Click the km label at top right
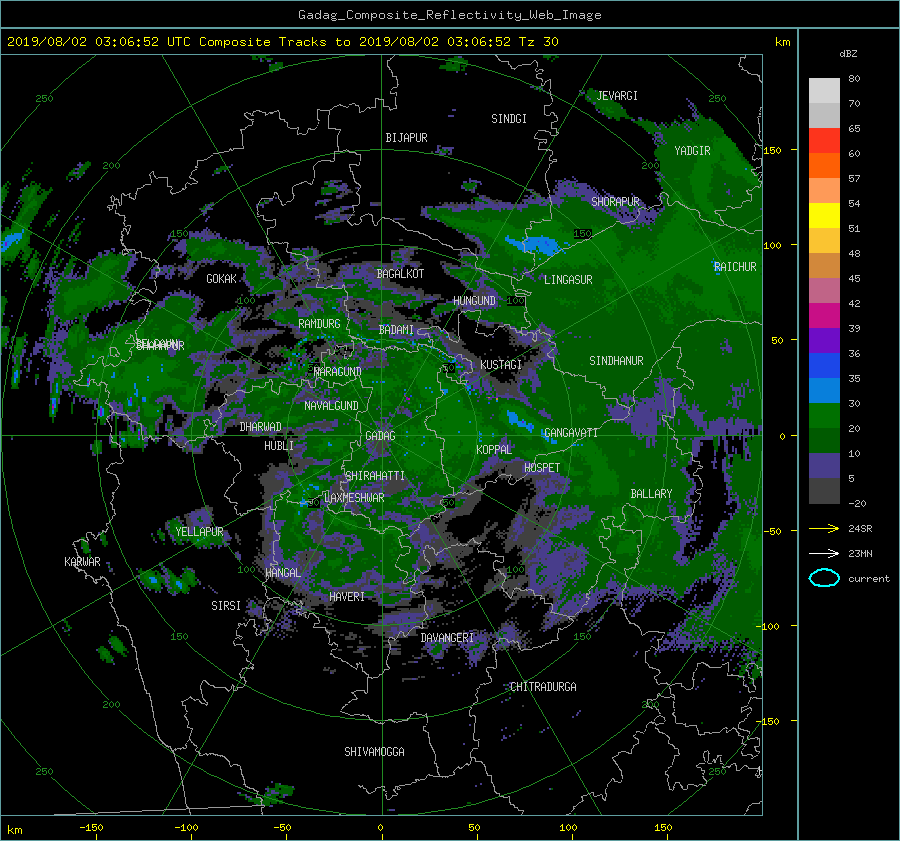 [x=782, y=42]
